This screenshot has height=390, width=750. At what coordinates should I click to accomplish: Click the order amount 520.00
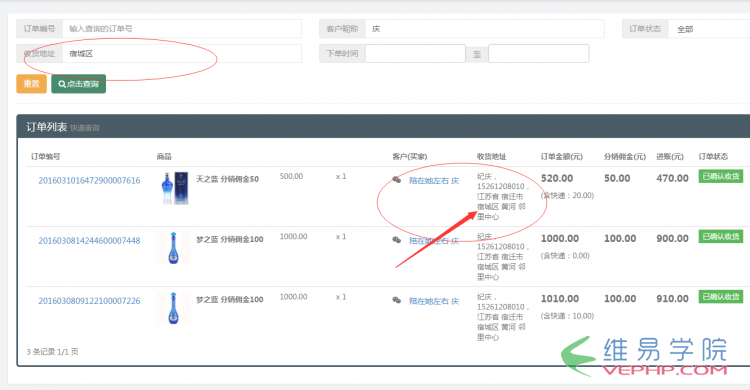(557, 178)
